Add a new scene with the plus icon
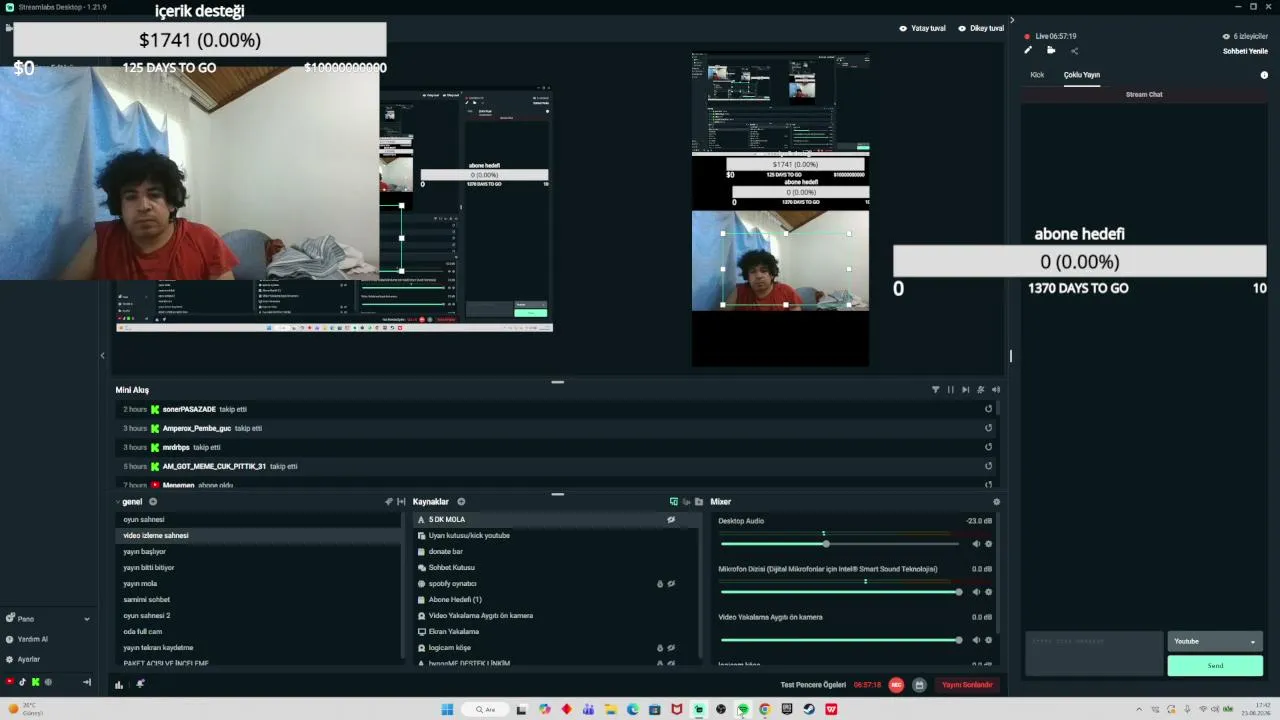The height and width of the screenshot is (720, 1280). coord(153,502)
